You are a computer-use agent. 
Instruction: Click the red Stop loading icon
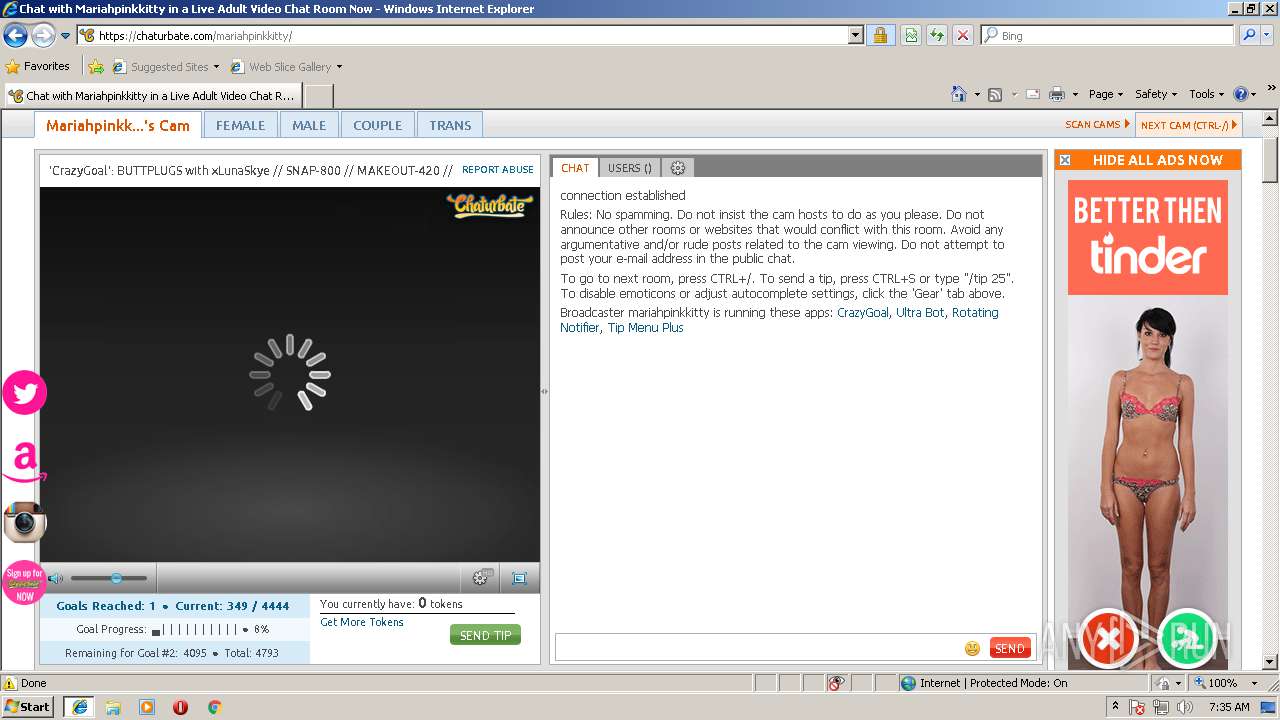pyautogui.click(x=962, y=35)
